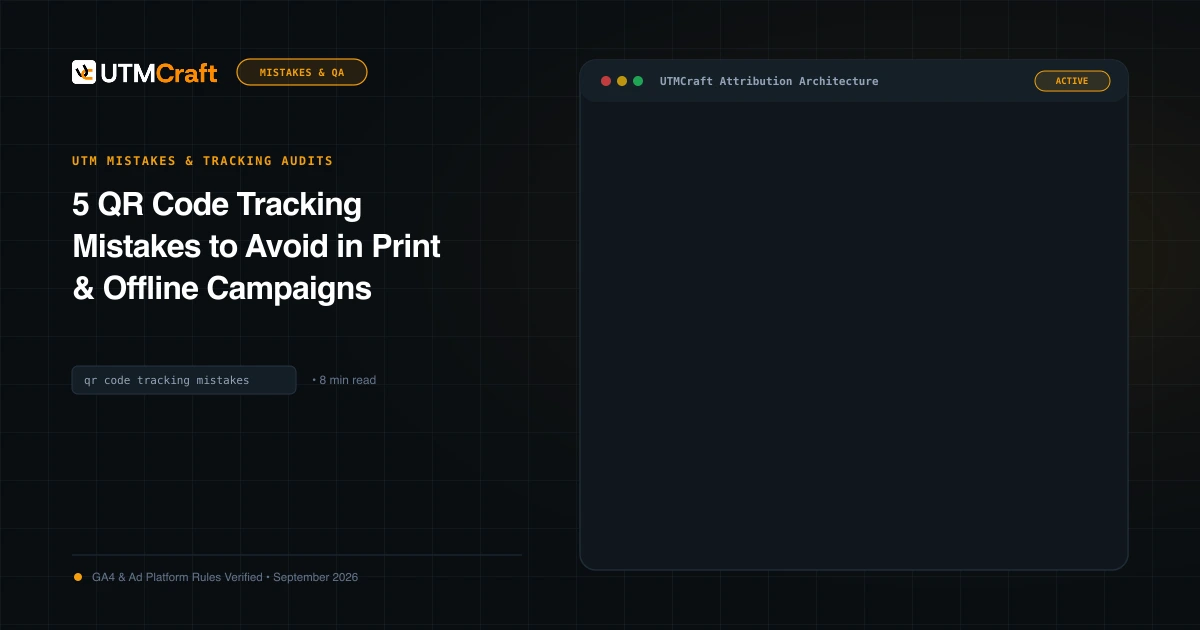This screenshot has height=630, width=1200.
Task: Open the 5 QR Code Tracking Mistakes headline
Action: pyautogui.click(x=256, y=246)
